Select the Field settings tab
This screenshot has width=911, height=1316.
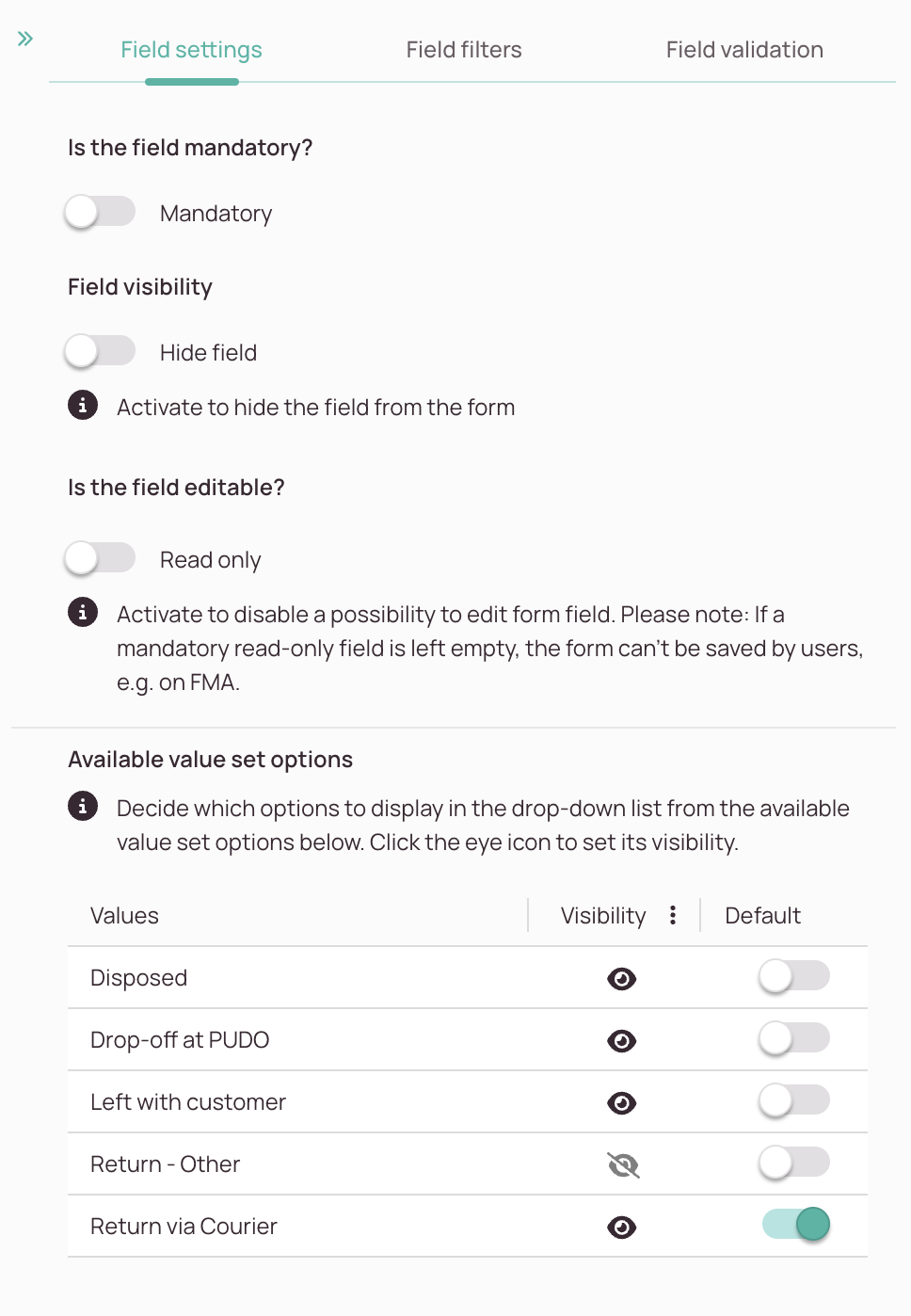191,50
